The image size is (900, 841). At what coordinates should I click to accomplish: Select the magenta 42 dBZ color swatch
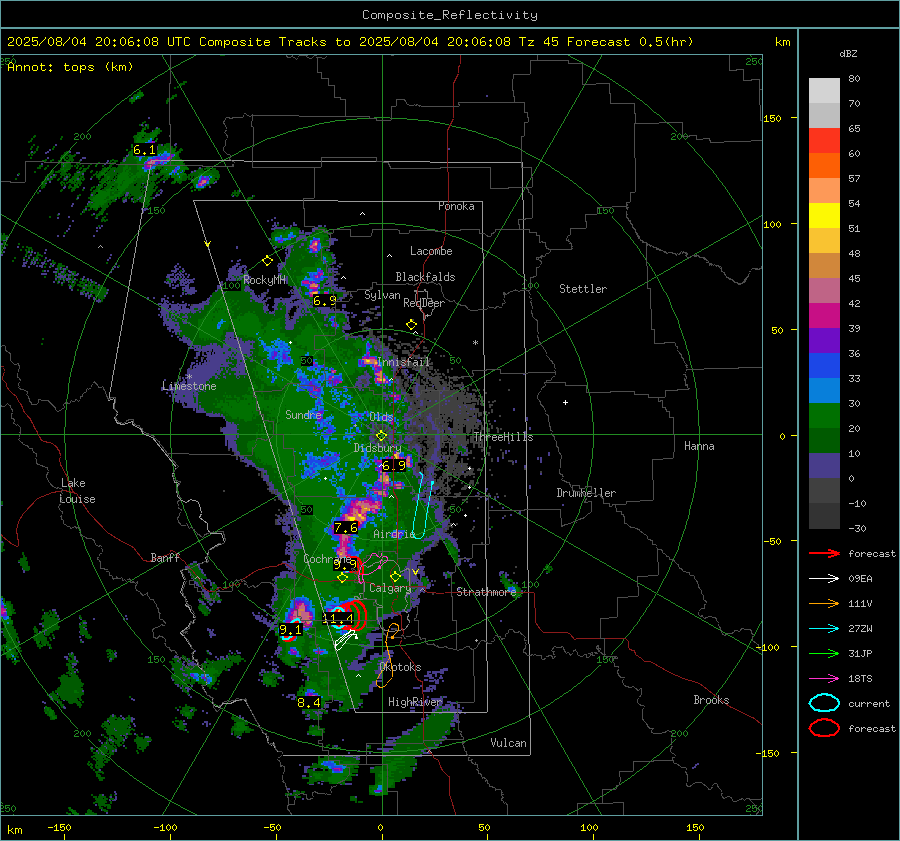tap(824, 316)
